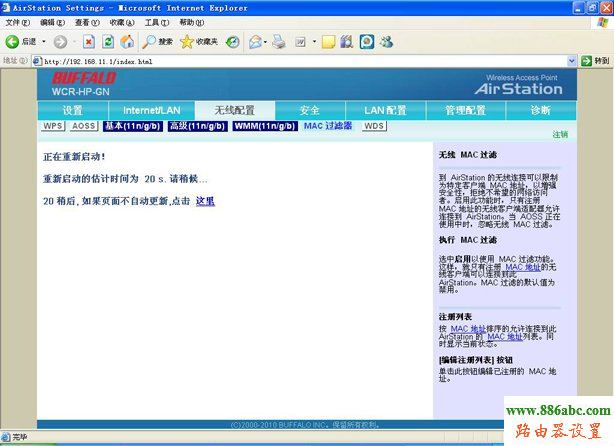Switch to the Internet/LAN tab

coord(151,110)
